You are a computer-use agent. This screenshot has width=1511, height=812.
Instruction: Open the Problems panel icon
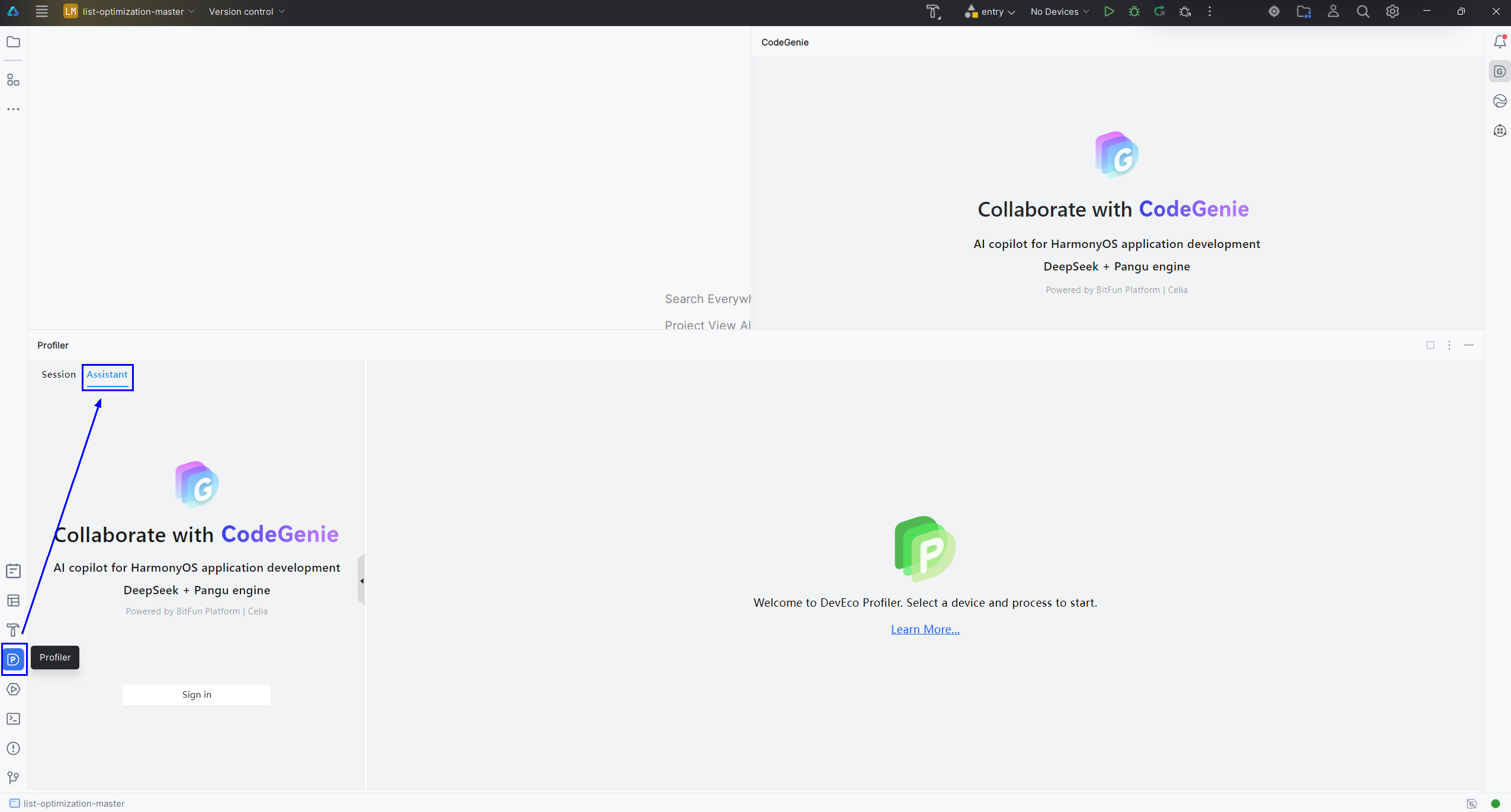14,748
